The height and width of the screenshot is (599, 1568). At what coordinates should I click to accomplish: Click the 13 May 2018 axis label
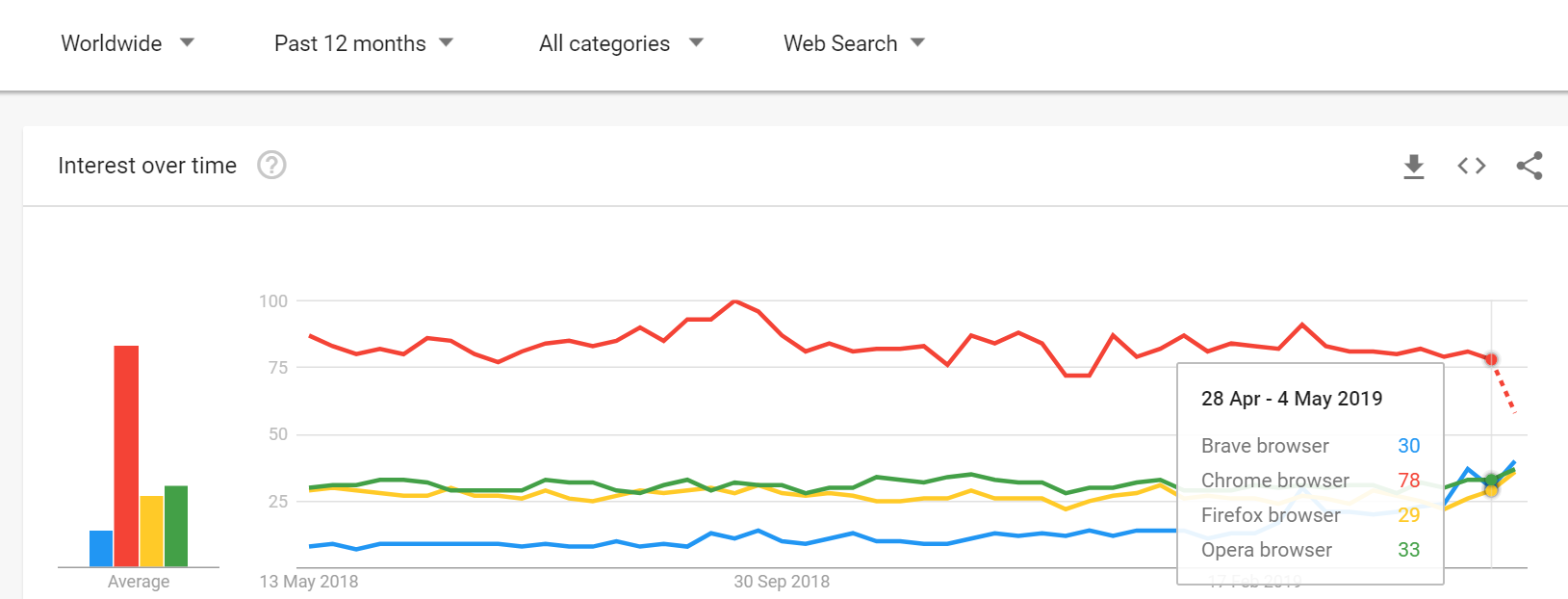(309, 582)
